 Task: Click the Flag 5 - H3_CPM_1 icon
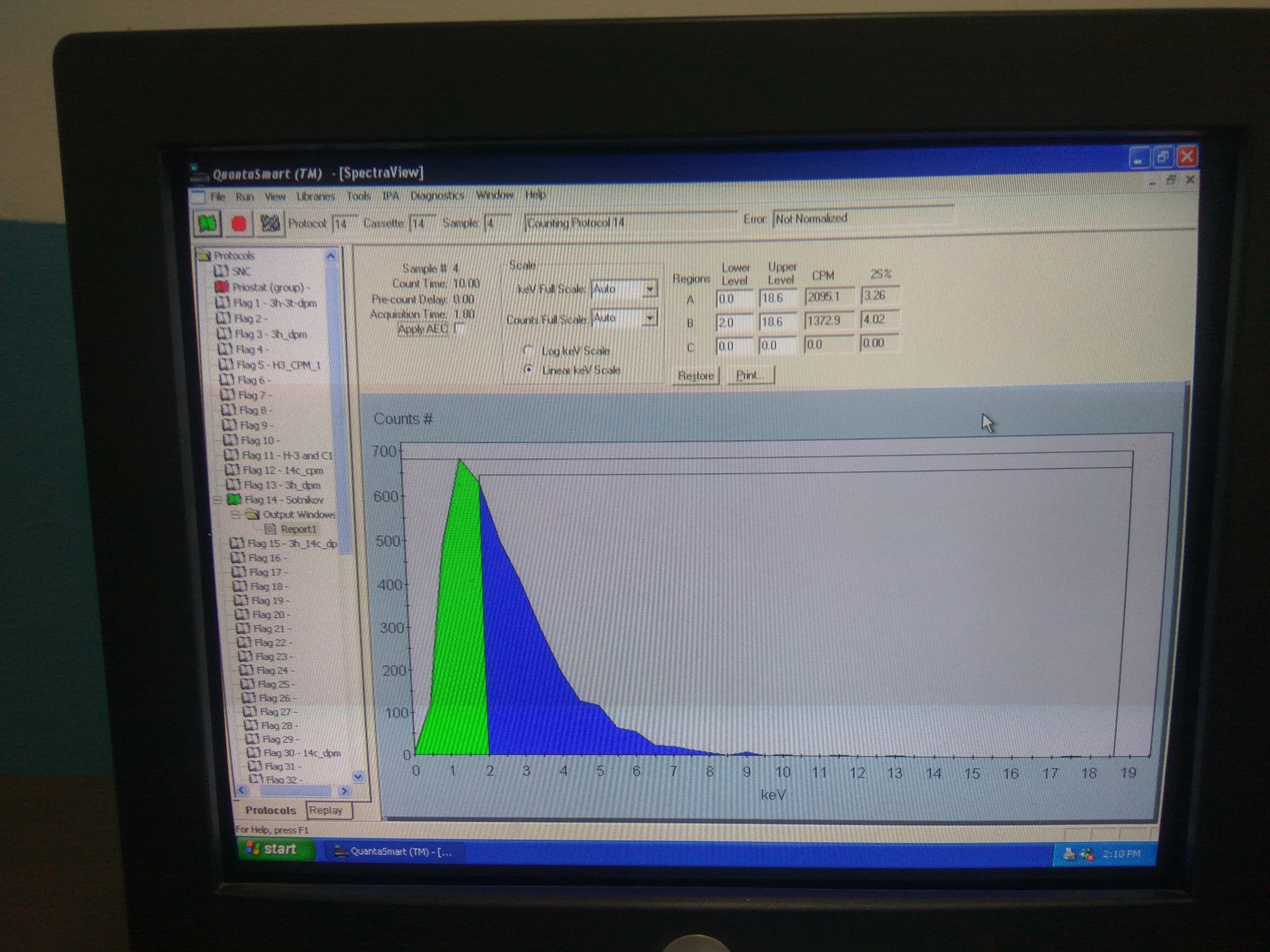pyautogui.click(x=226, y=364)
